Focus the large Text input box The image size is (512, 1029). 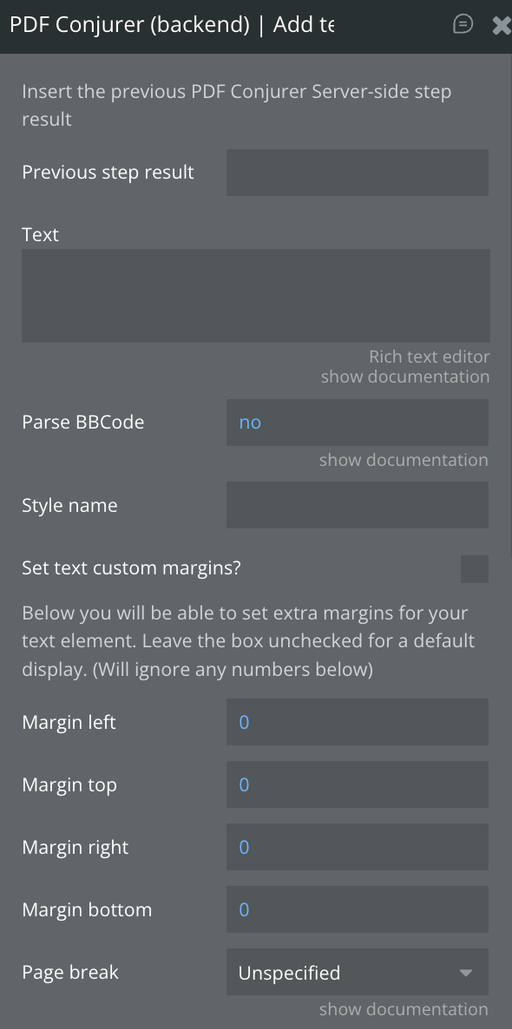tap(256, 295)
